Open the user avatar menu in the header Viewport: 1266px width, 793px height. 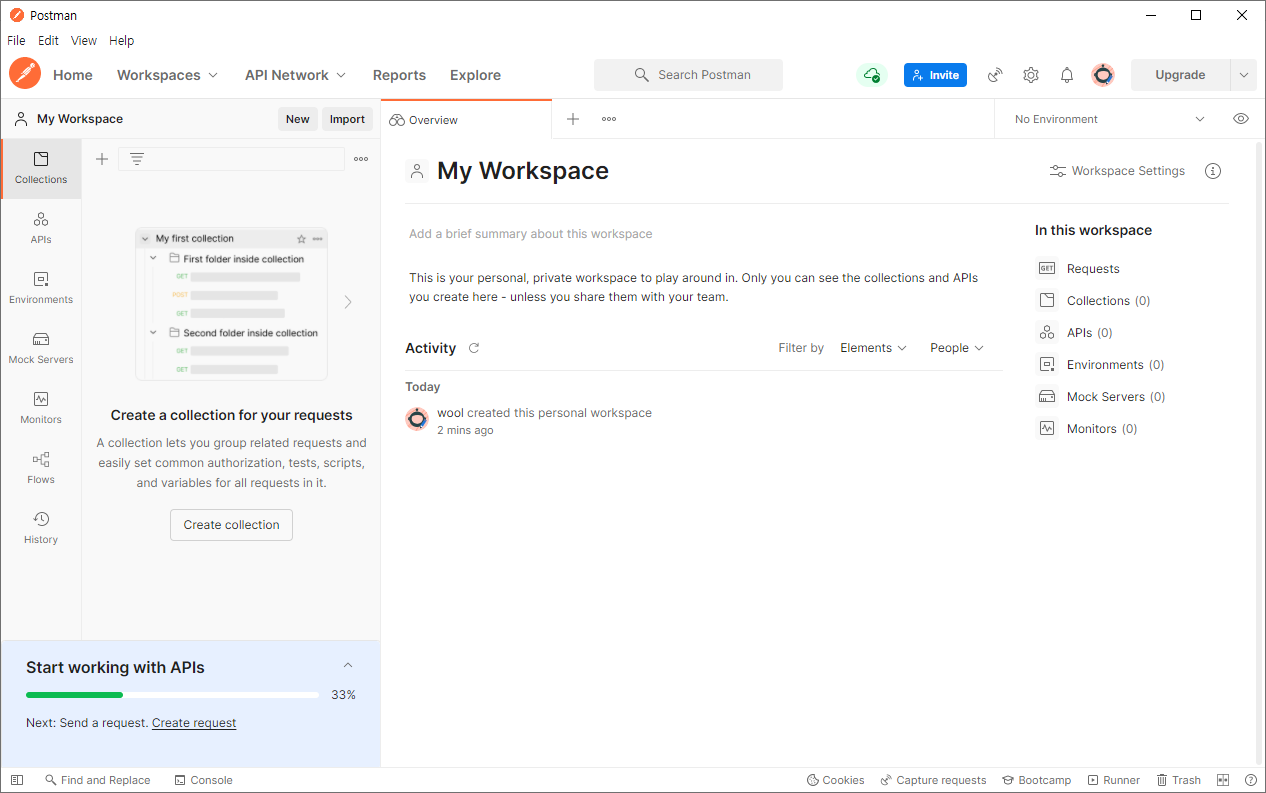pyautogui.click(x=1103, y=75)
